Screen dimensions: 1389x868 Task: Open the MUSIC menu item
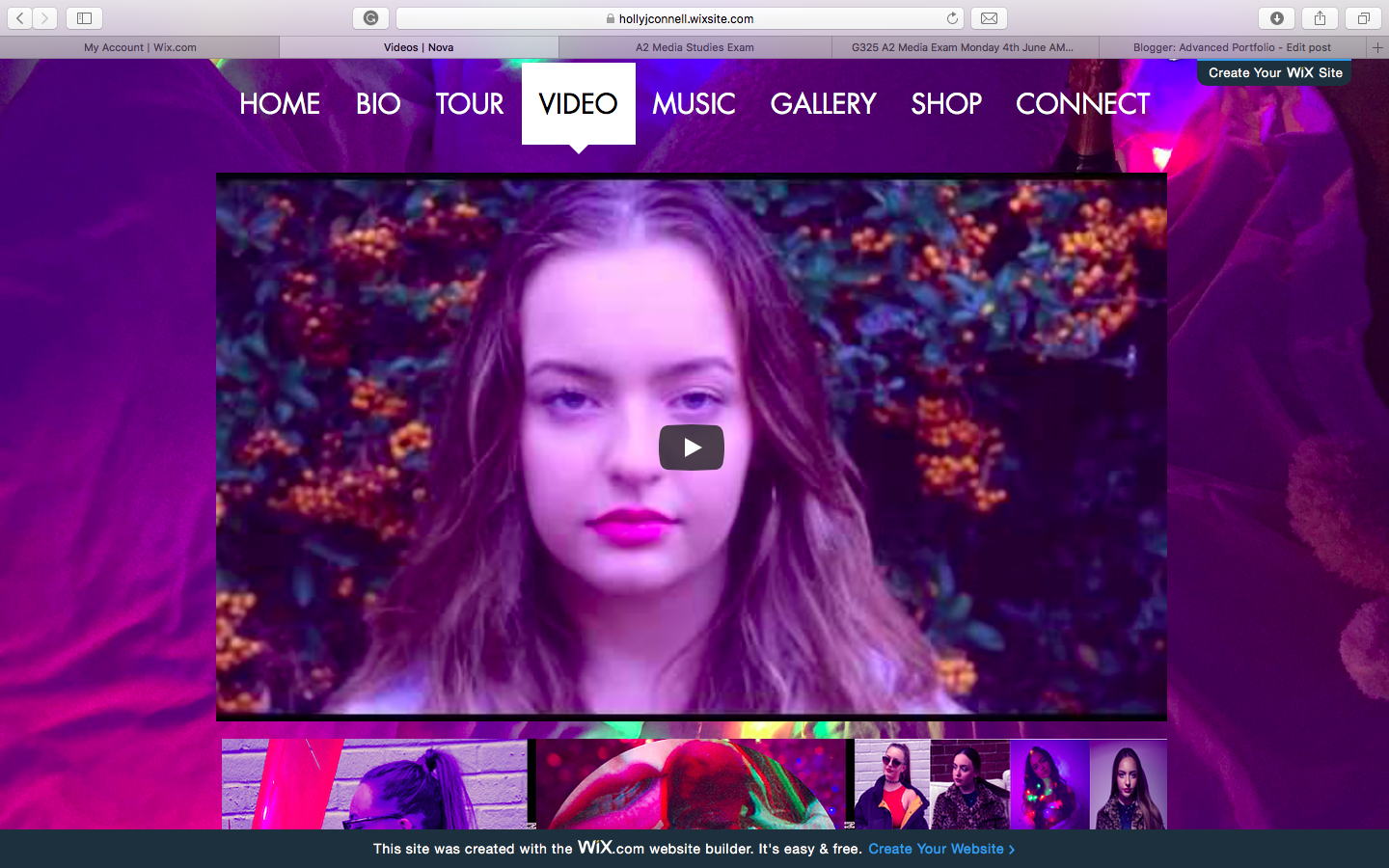694,103
